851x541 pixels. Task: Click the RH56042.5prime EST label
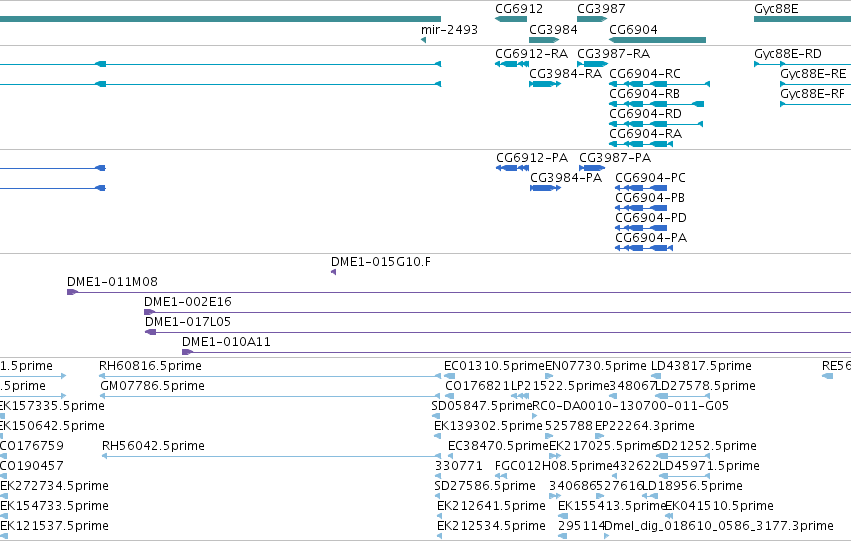coord(154,447)
